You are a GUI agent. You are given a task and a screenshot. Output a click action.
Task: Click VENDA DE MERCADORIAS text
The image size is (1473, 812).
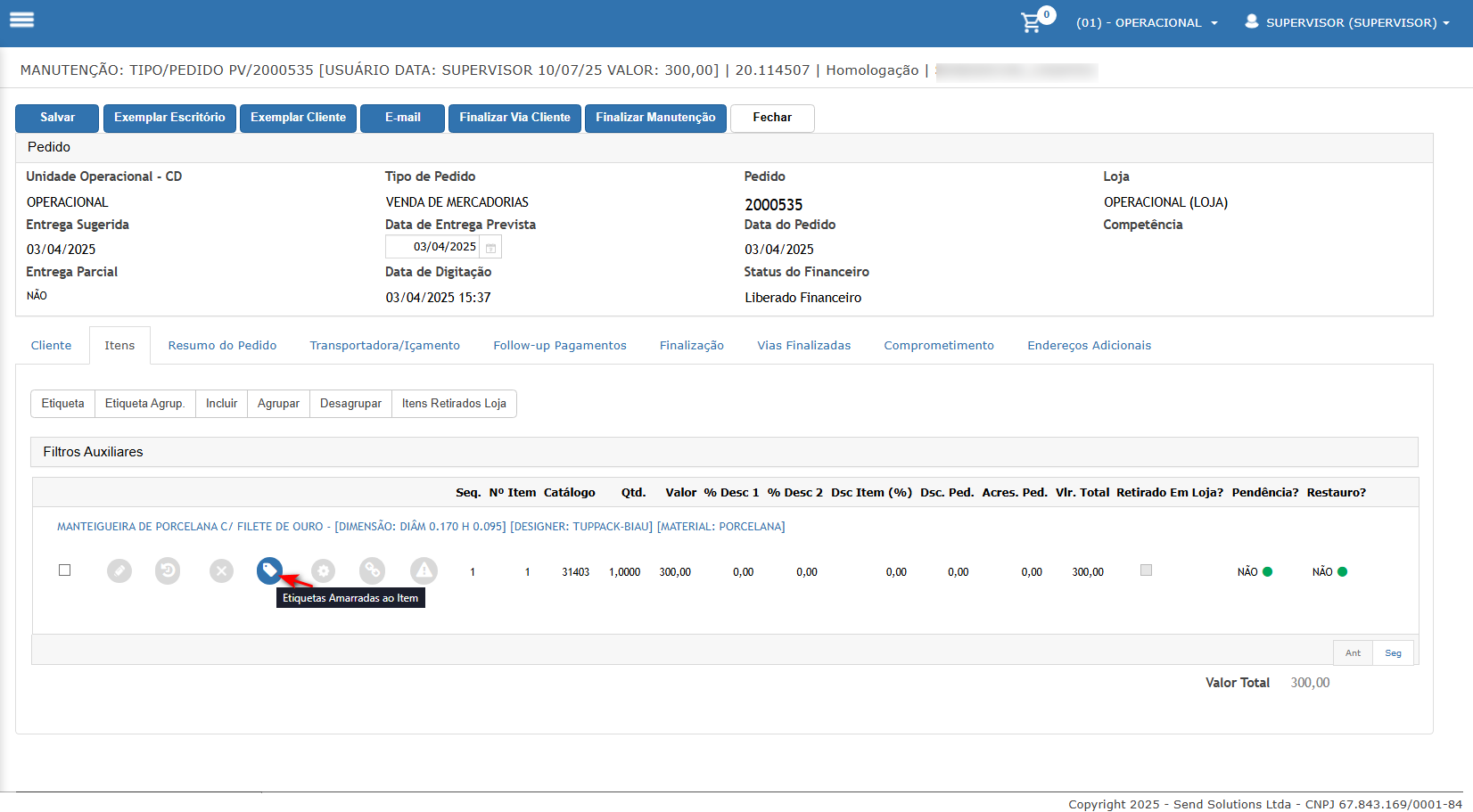pyautogui.click(x=457, y=202)
